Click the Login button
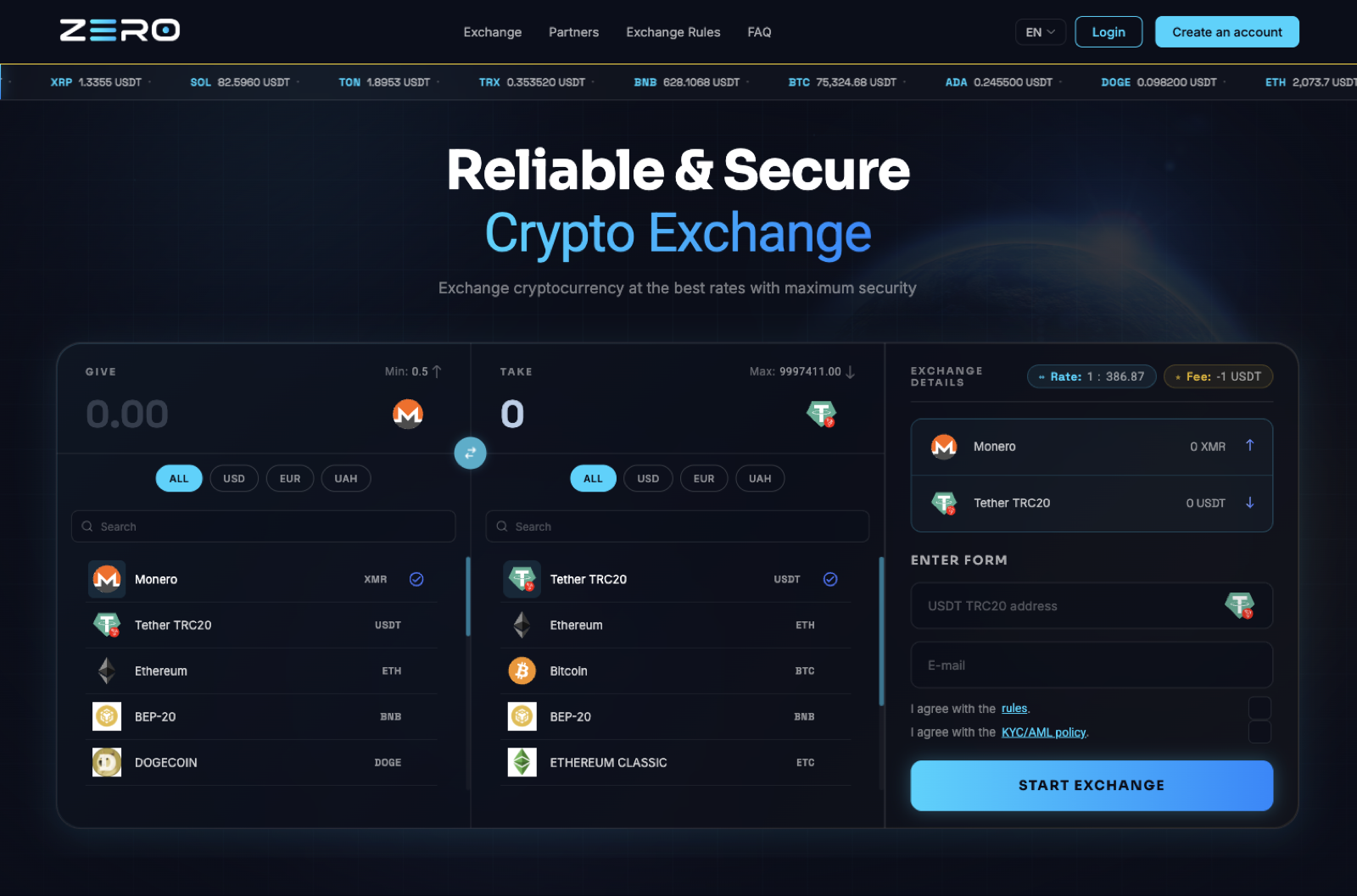This screenshot has height=896, width=1357. click(1108, 32)
